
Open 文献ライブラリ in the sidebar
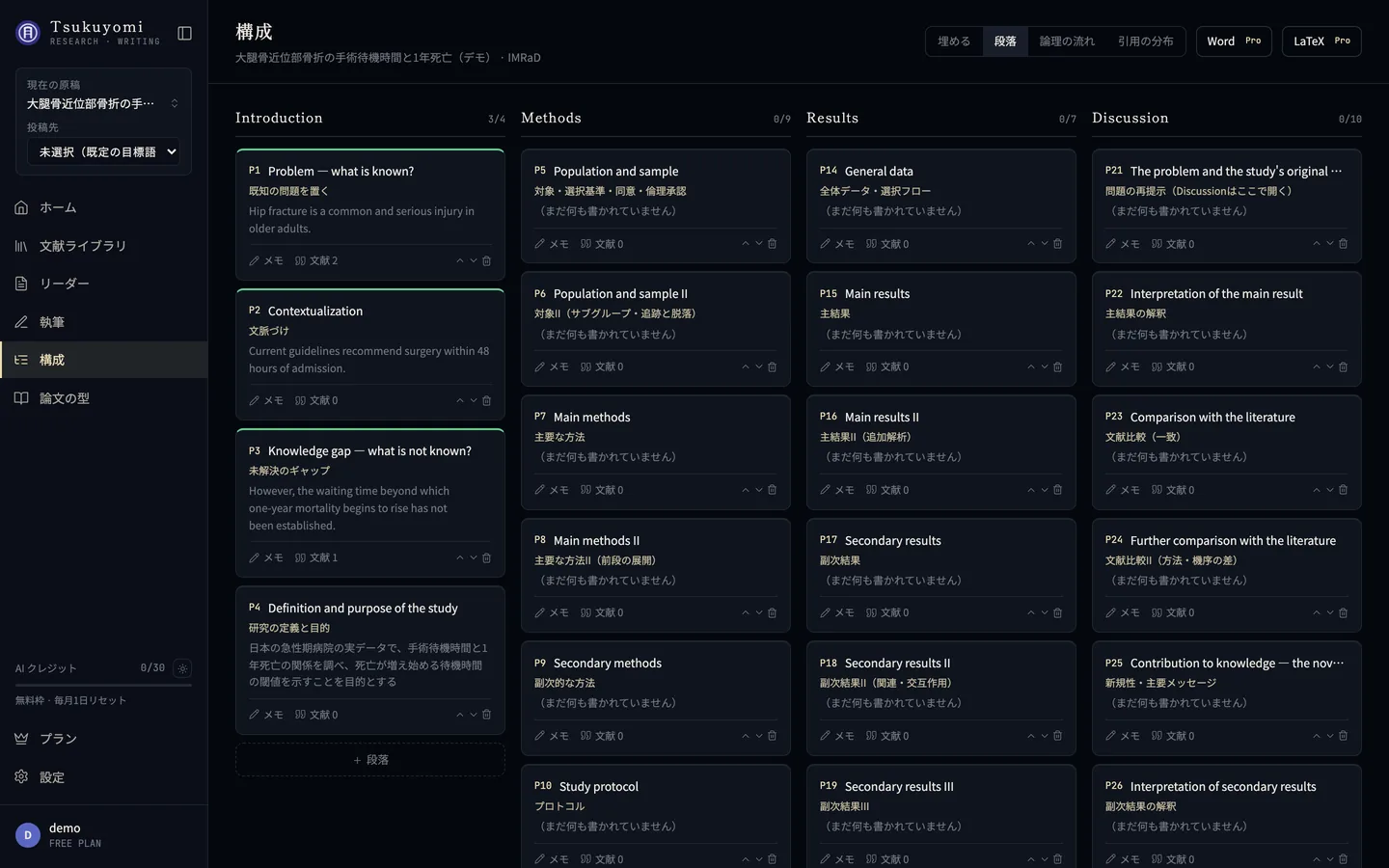[103, 246]
